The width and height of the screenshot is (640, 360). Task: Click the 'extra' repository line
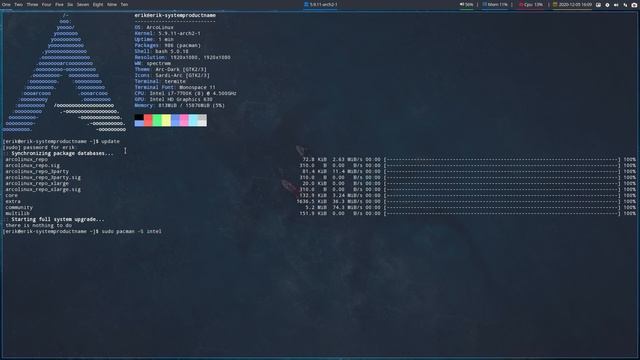[13, 201]
